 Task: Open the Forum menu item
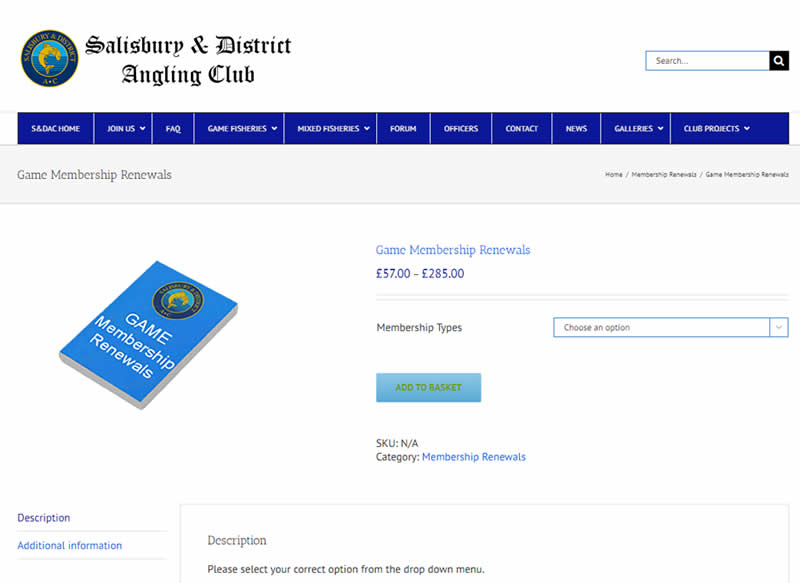[x=403, y=129]
